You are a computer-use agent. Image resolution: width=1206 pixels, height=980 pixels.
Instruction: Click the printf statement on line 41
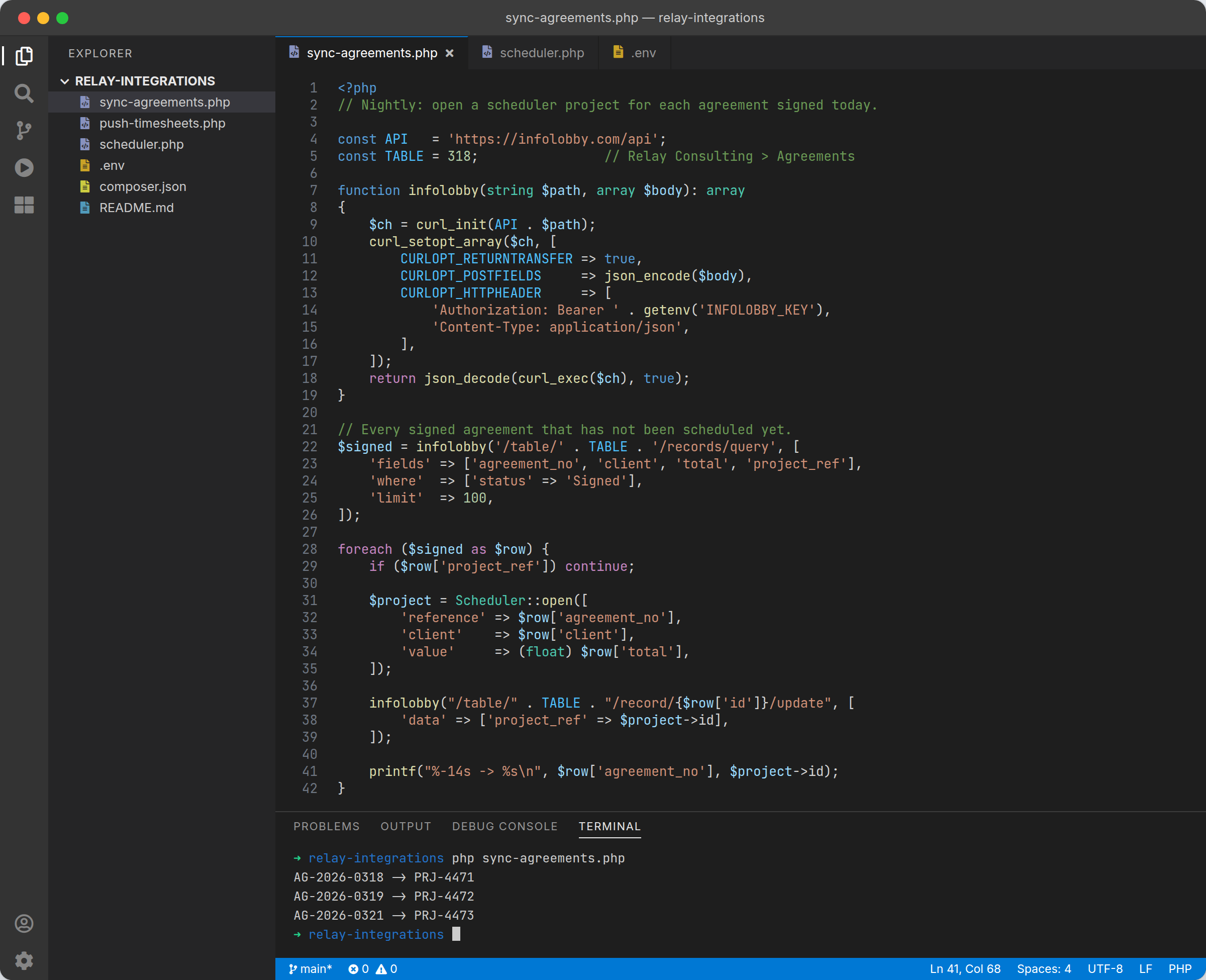tap(604, 771)
